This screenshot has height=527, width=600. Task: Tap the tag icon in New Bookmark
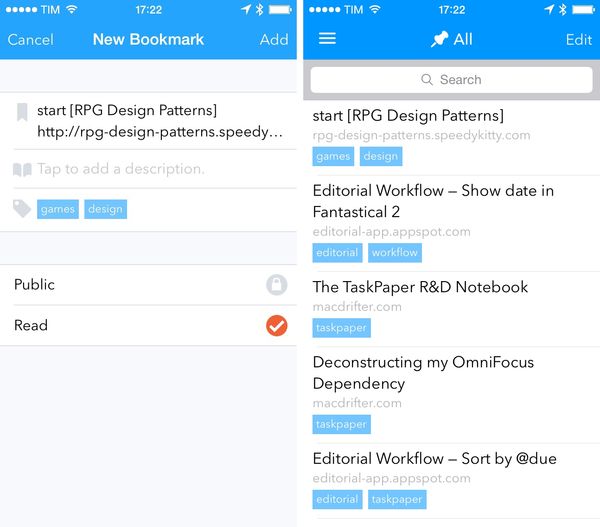(x=22, y=208)
